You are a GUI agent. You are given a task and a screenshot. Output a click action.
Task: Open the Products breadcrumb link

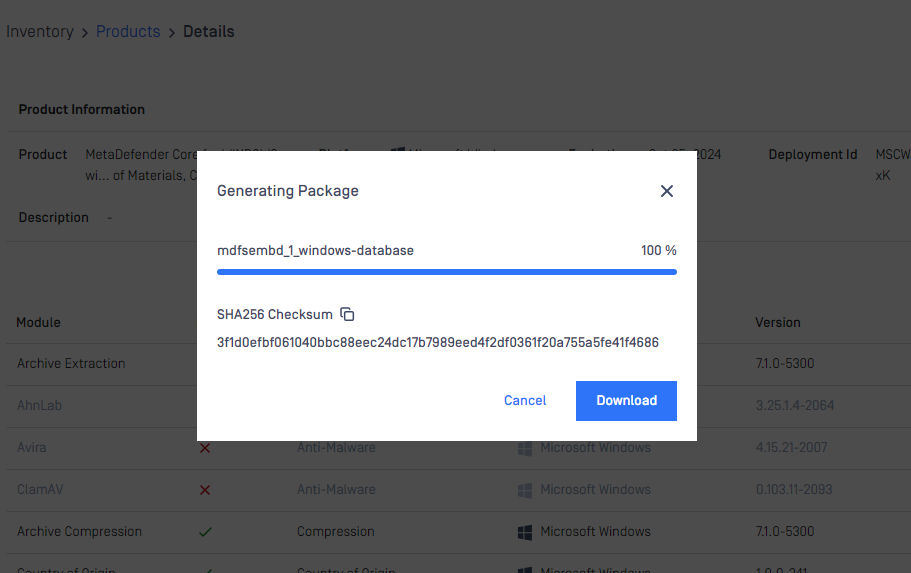pos(128,31)
